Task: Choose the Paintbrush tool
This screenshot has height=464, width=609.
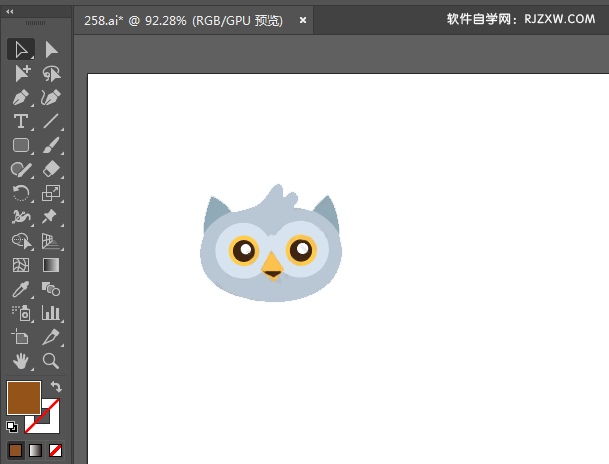Action: tap(51, 145)
